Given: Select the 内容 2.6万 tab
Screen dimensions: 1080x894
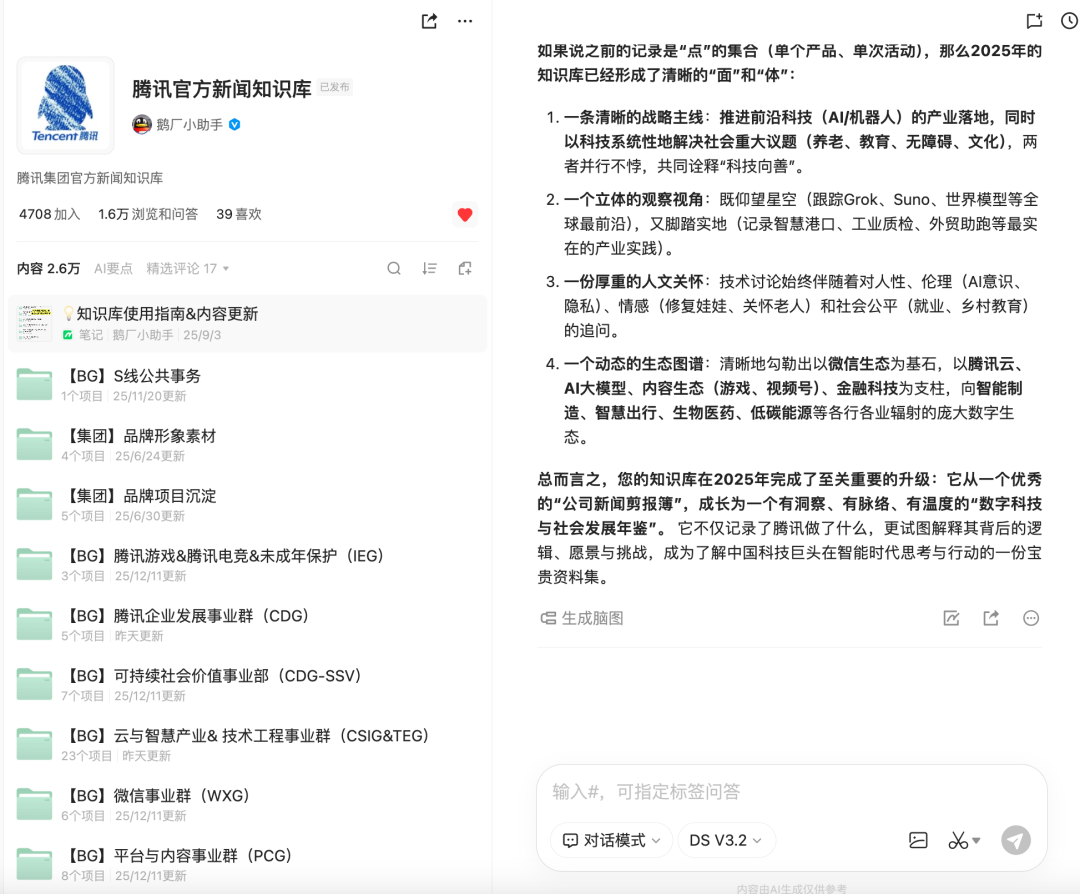Looking at the screenshot, I should pos(48,268).
